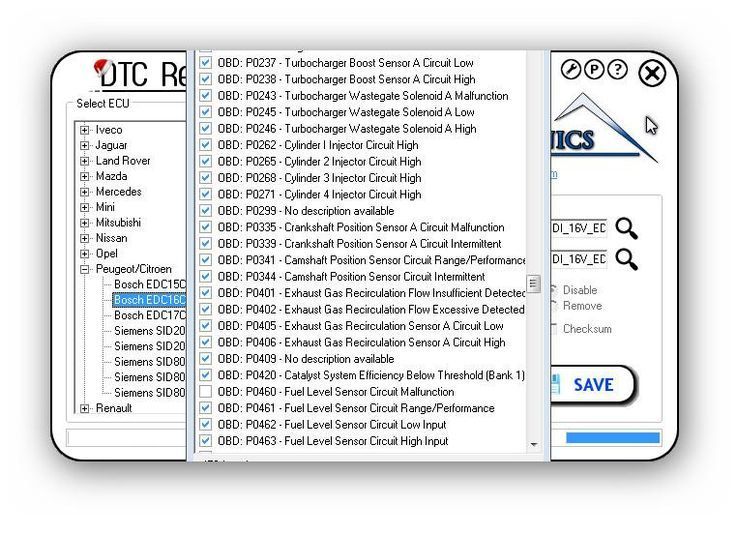Click the lower file path input field
The width and height of the screenshot is (737, 538).
(x=579, y=259)
